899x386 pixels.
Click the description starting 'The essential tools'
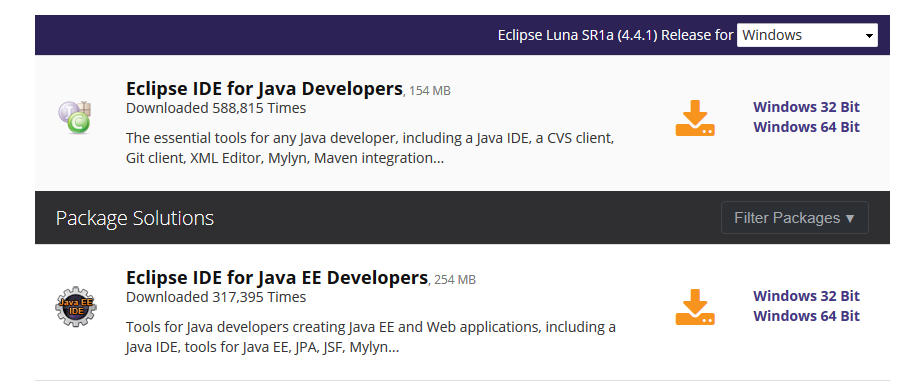pos(370,148)
